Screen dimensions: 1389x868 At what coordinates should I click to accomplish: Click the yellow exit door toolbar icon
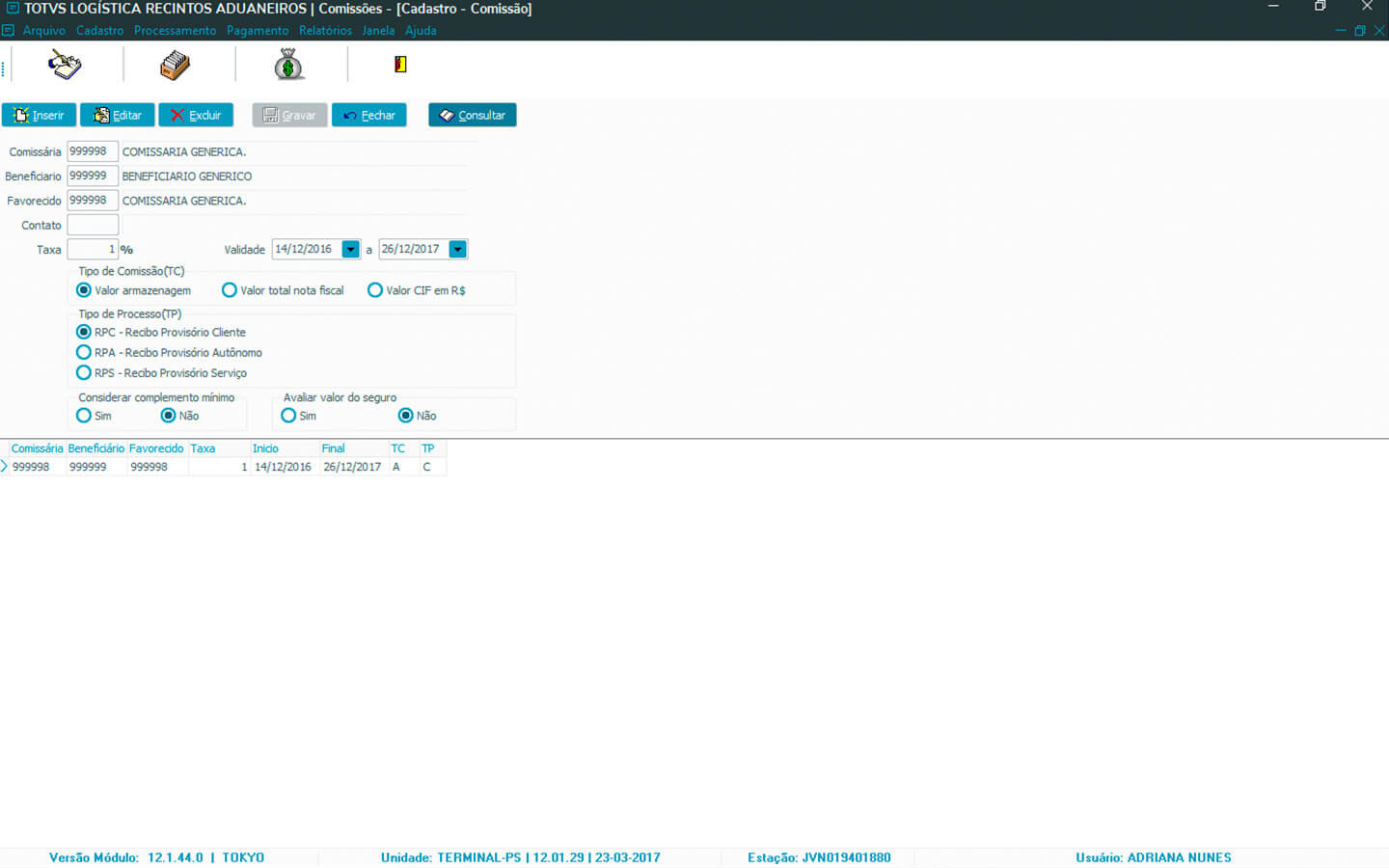400,65
